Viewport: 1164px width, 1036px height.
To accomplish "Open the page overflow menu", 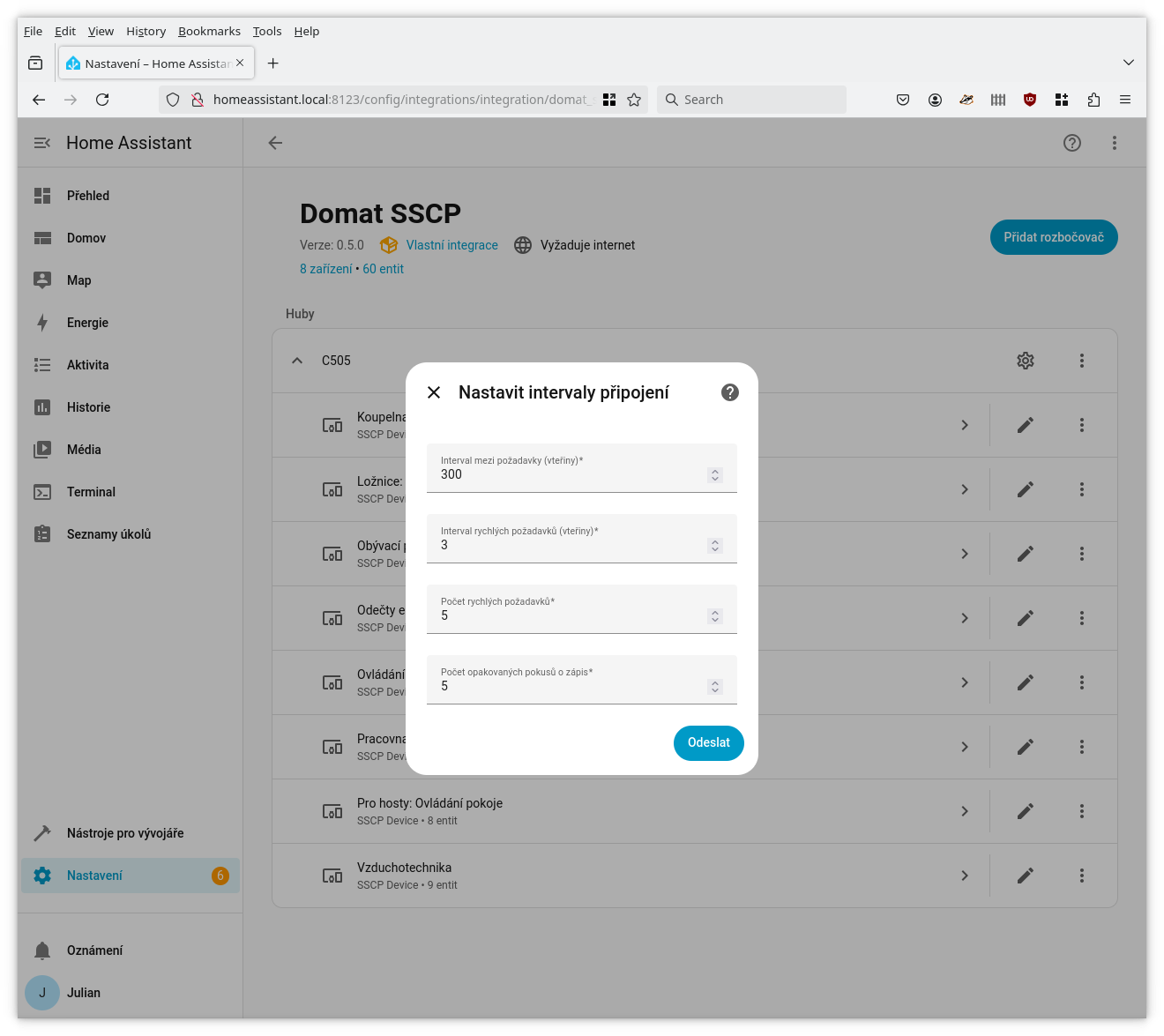I will [x=1115, y=143].
